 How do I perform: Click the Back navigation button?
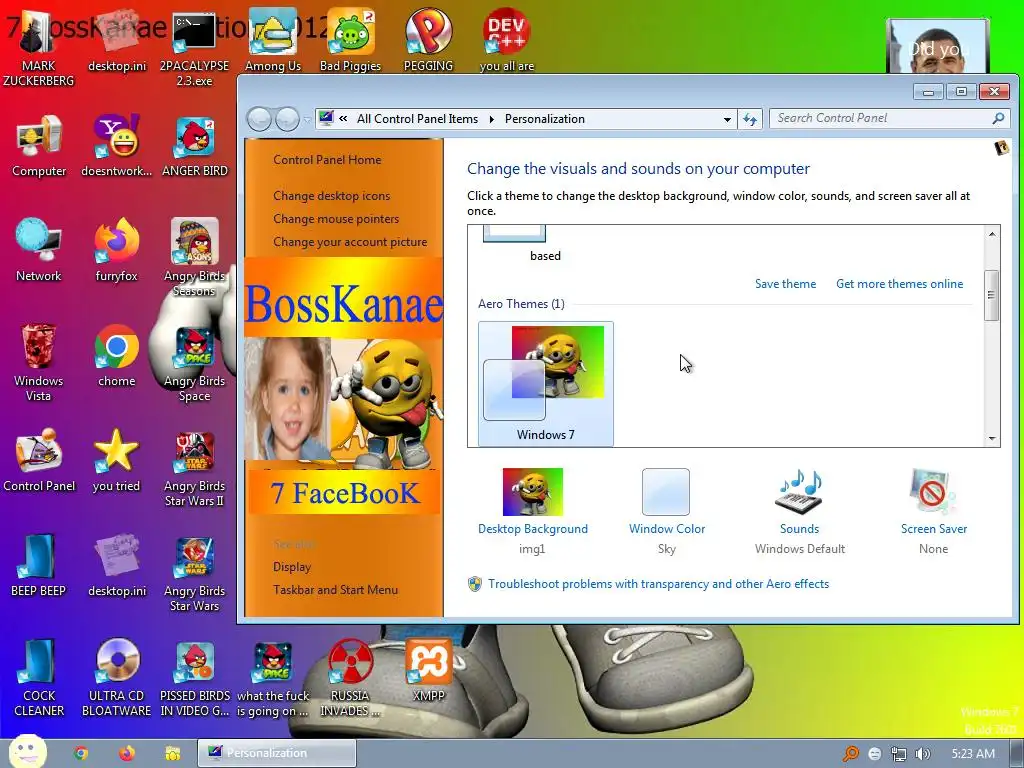tap(259, 120)
